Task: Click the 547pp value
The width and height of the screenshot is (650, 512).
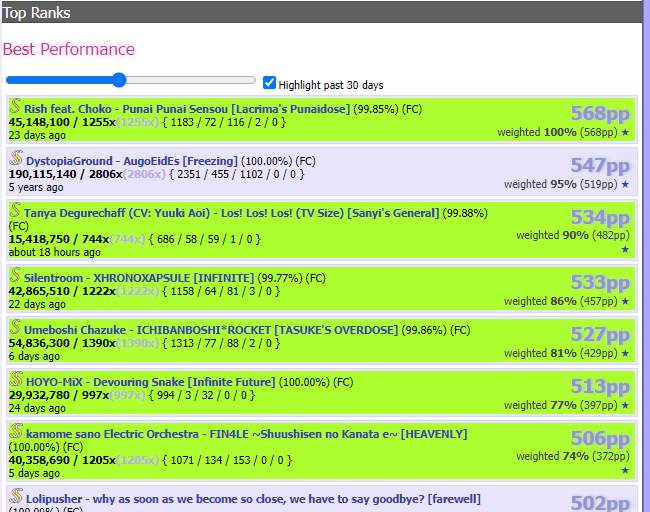Action: [600, 165]
